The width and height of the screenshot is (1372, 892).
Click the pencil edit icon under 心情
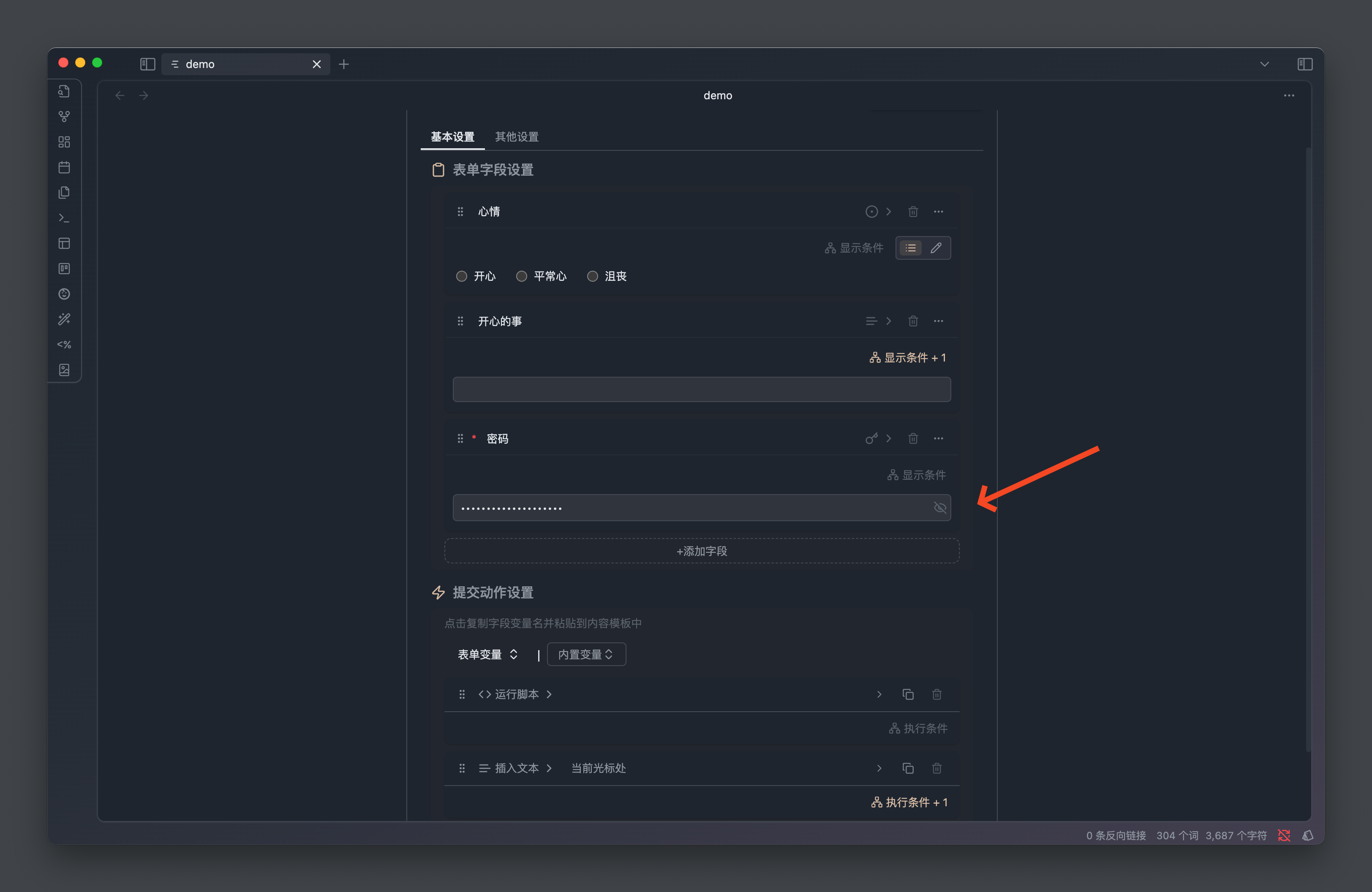(936, 248)
